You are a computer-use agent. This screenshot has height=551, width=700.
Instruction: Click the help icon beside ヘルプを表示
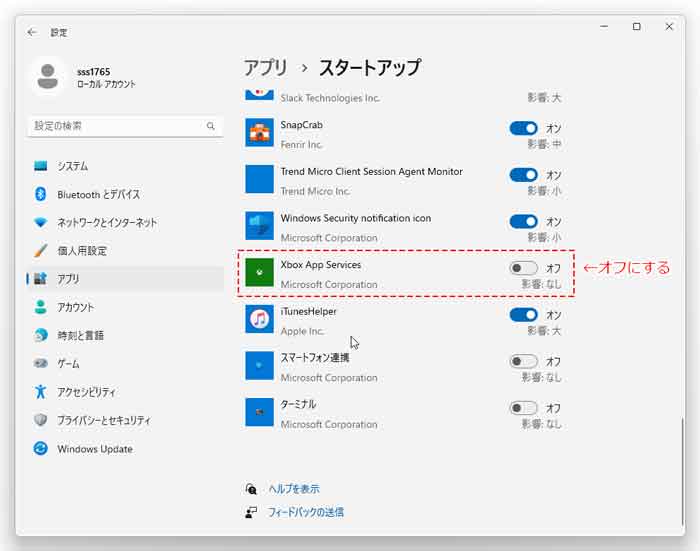point(251,489)
